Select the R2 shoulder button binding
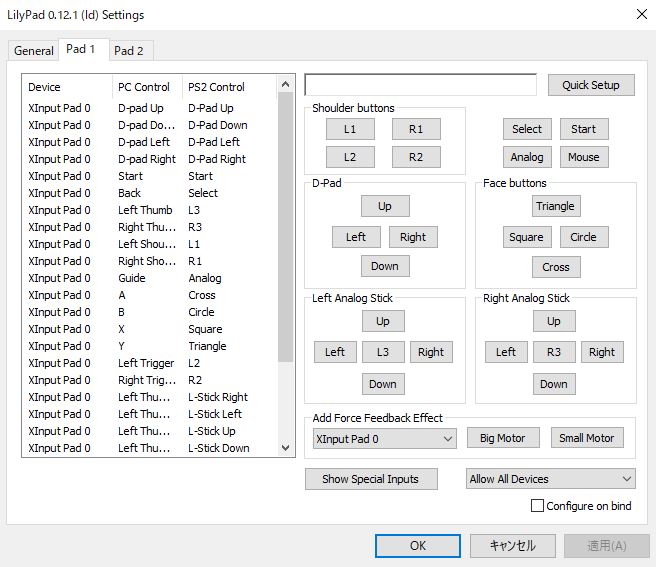The height and width of the screenshot is (567, 656). [x=416, y=157]
